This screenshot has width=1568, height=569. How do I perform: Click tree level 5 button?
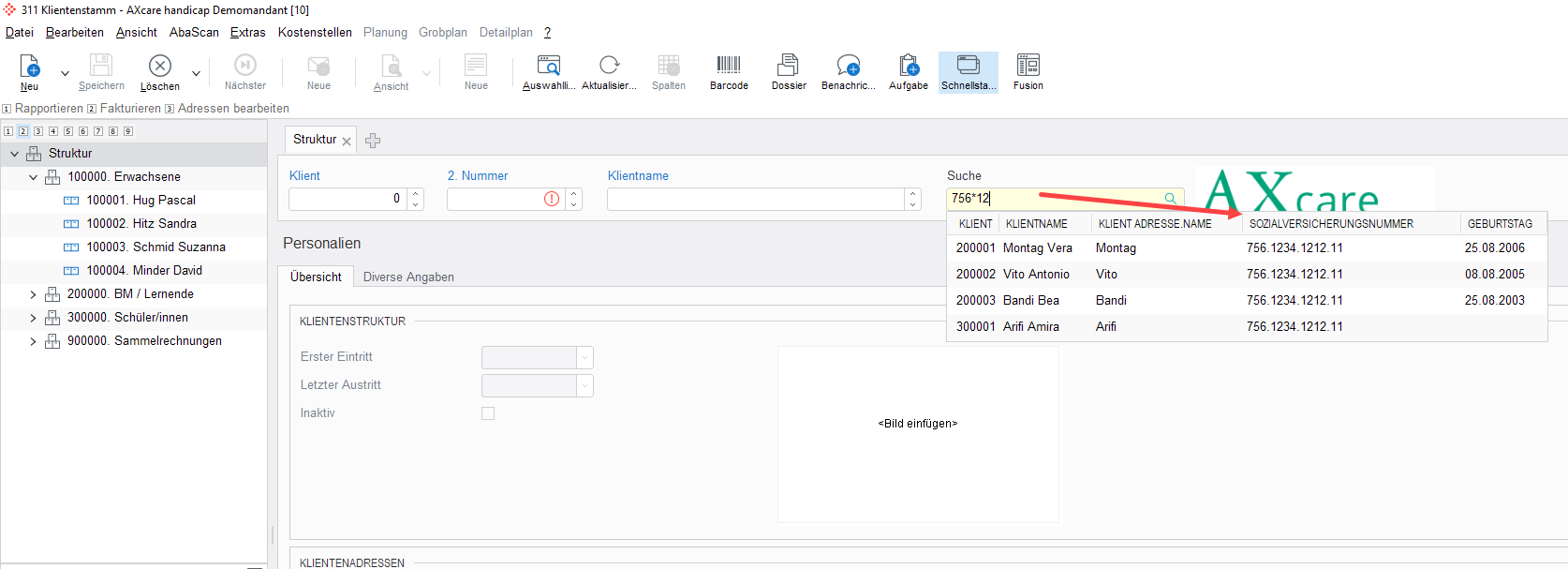[x=68, y=131]
